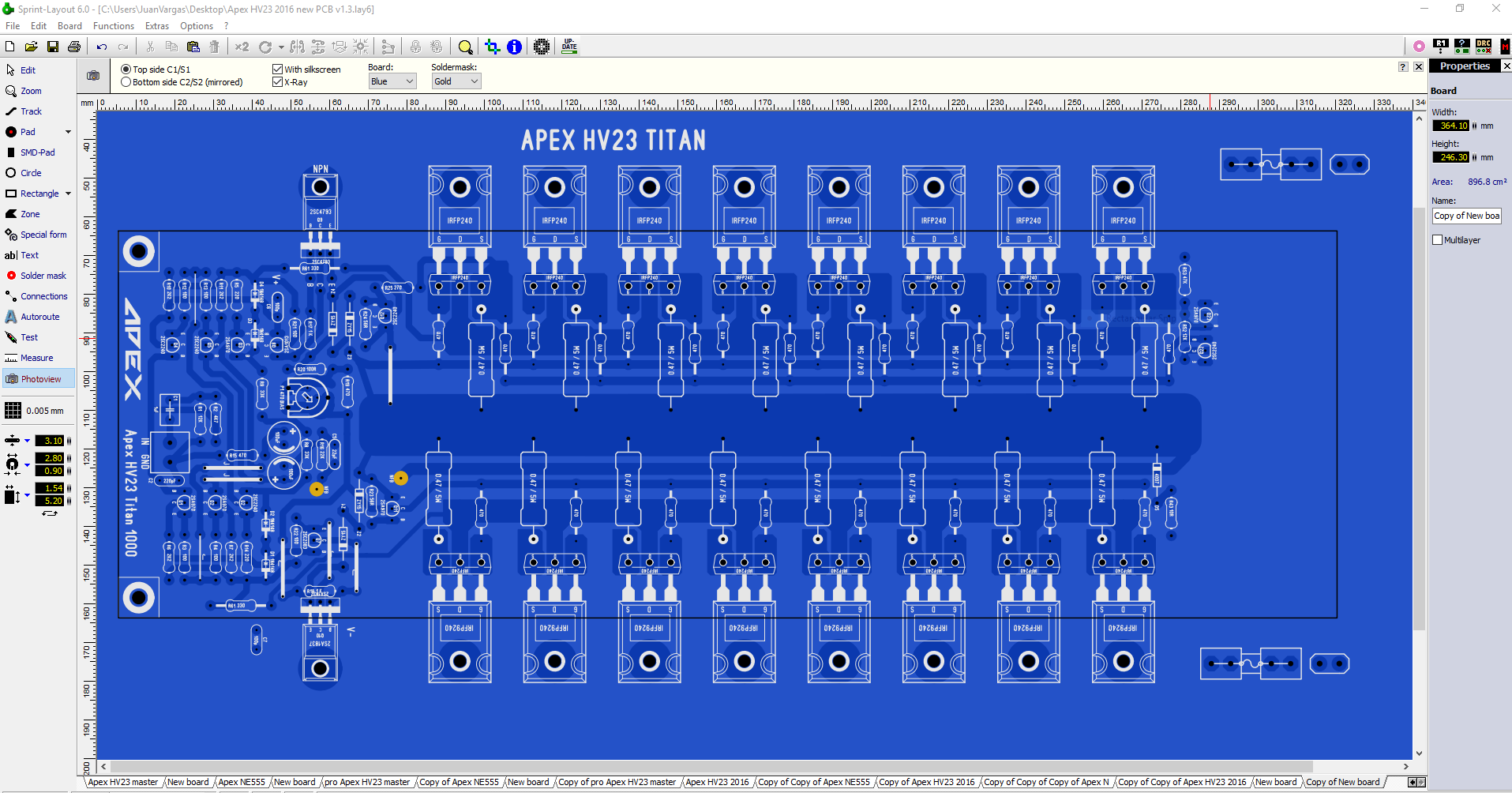The image size is (1512, 793).
Task: Open the Soldermask color dropdown
Action: (456, 81)
